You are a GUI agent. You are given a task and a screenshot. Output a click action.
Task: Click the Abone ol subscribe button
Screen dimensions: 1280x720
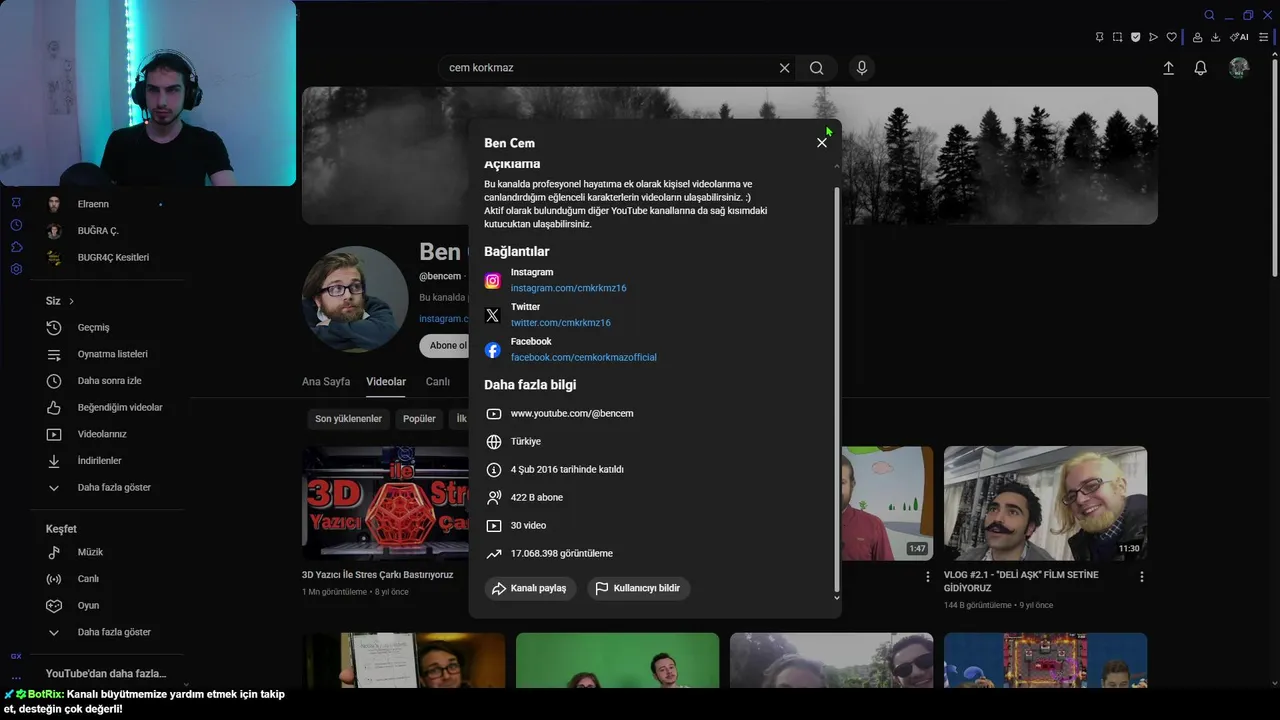445,346
